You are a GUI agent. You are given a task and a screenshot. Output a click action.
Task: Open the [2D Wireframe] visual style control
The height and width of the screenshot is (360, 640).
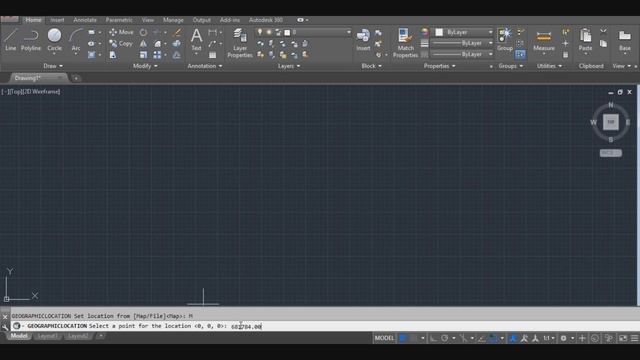41,92
